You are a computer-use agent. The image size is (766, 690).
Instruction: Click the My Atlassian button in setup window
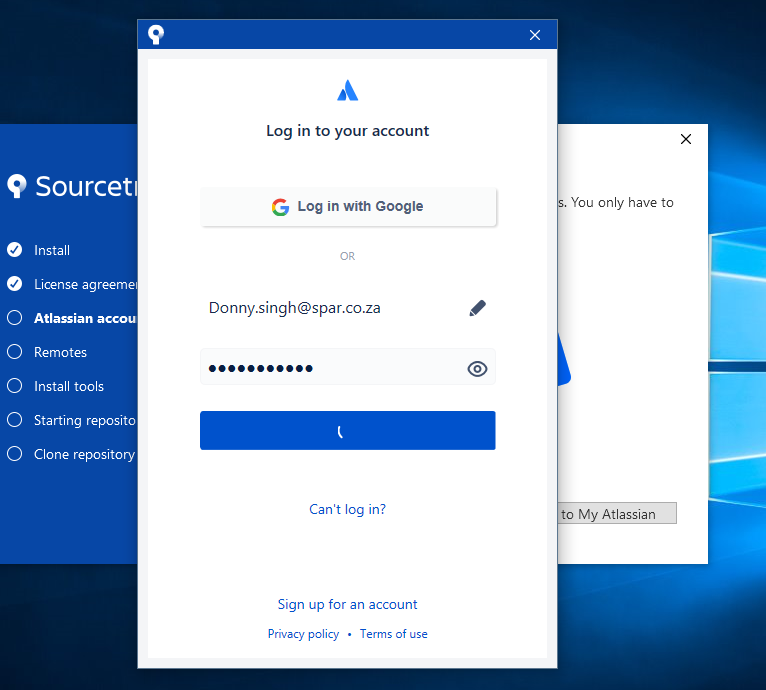pos(617,513)
